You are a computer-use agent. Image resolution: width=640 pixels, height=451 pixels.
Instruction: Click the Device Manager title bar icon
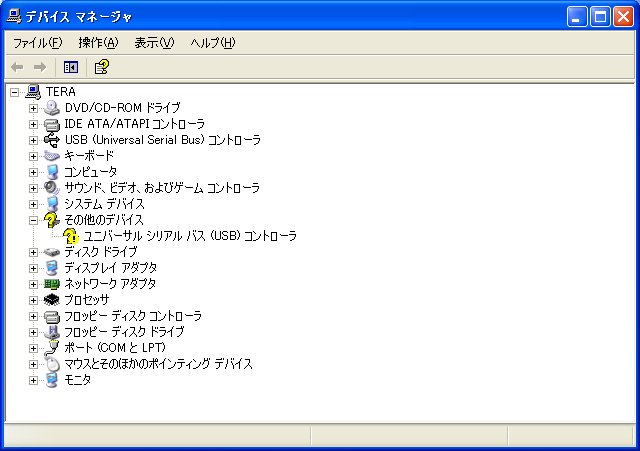click(14, 16)
